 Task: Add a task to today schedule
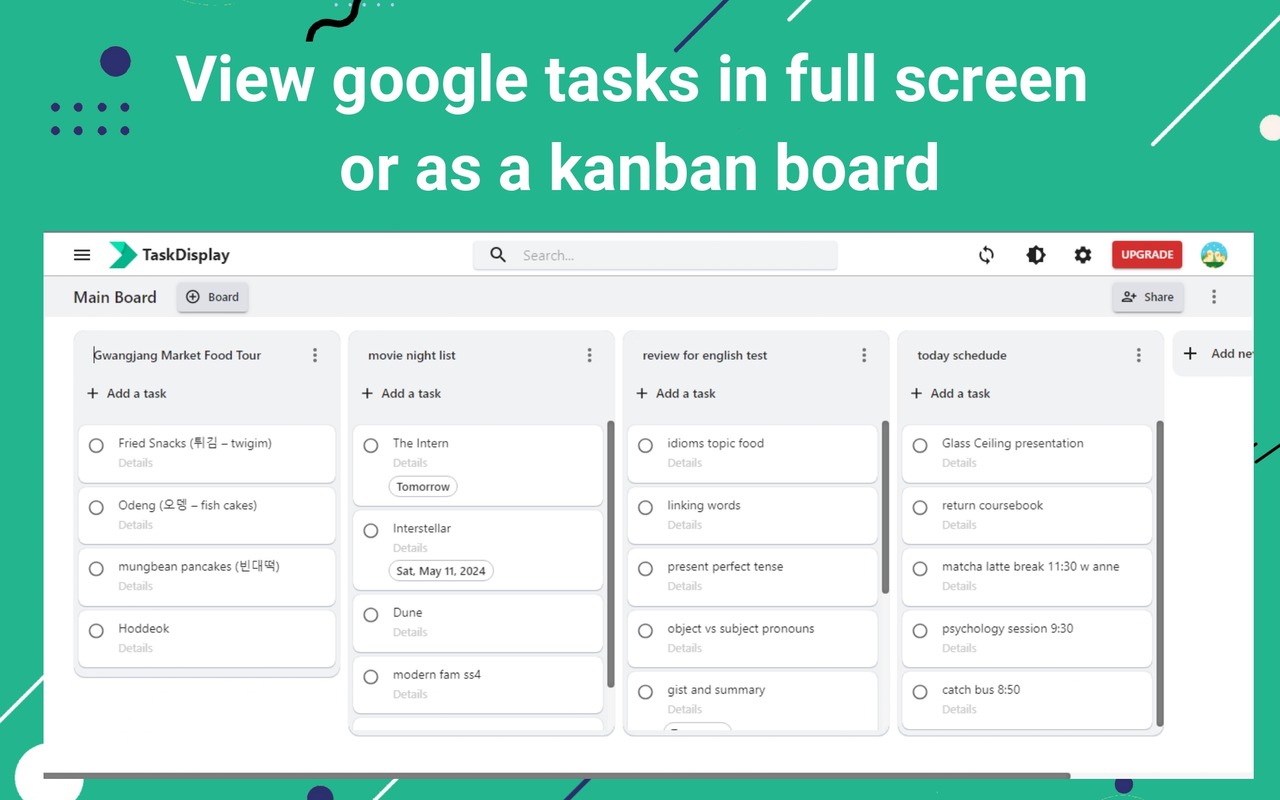pyautogui.click(x=950, y=393)
